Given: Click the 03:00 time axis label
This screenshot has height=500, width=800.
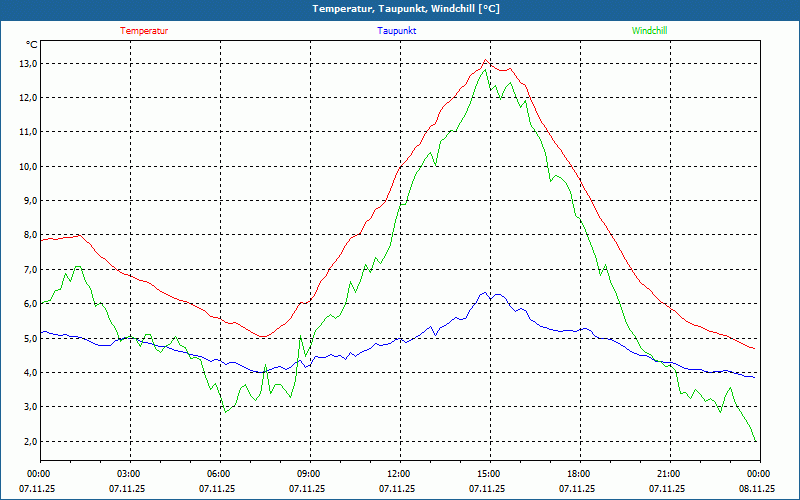Looking at the screenshot, I should (129, 474).
